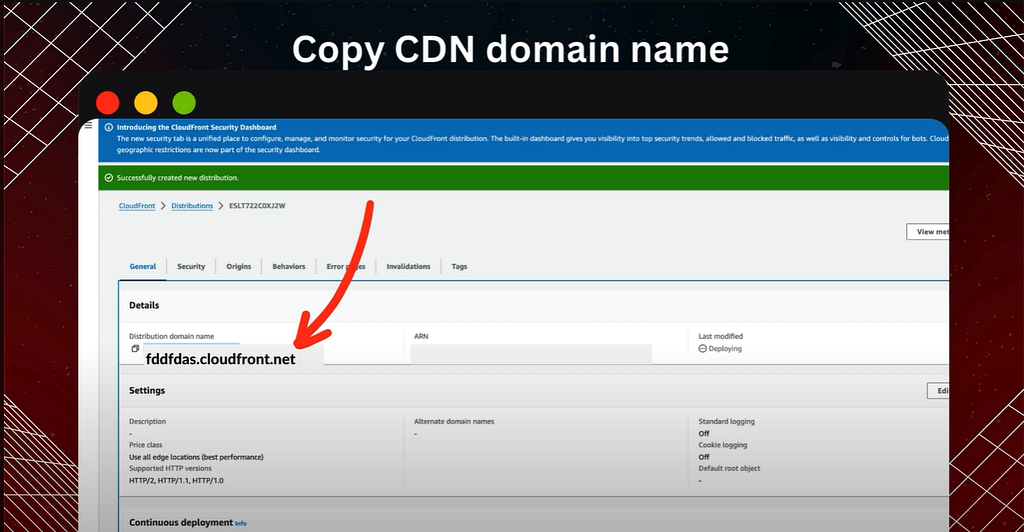1024x532 pixels.
Task: Go to Distributions breadcrumb link
Action: pos(192,206)
